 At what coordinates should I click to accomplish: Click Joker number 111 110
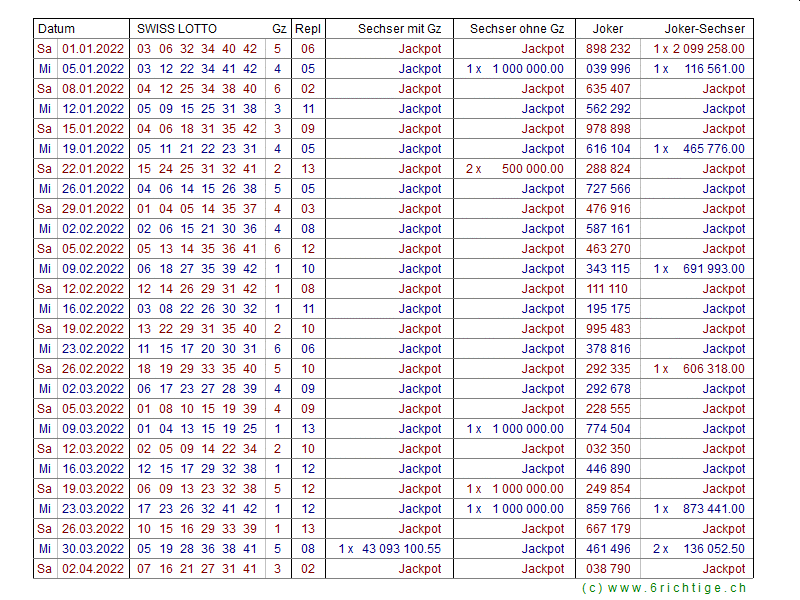(x=608, y=289)
